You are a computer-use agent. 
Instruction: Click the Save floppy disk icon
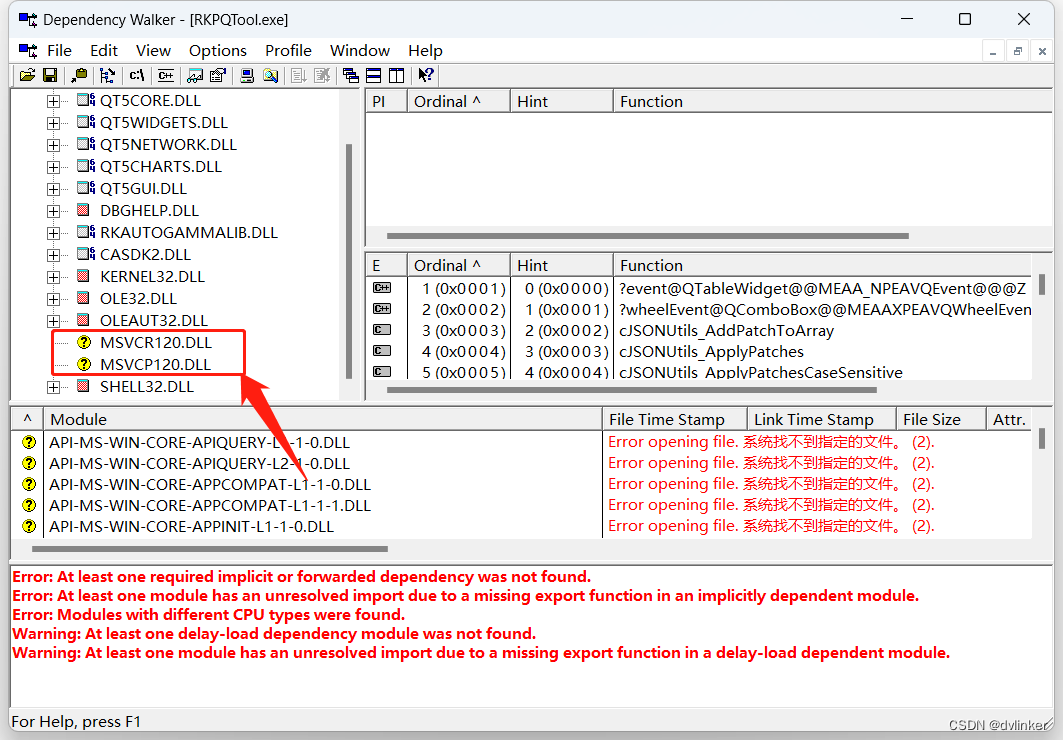coord(50,75)
